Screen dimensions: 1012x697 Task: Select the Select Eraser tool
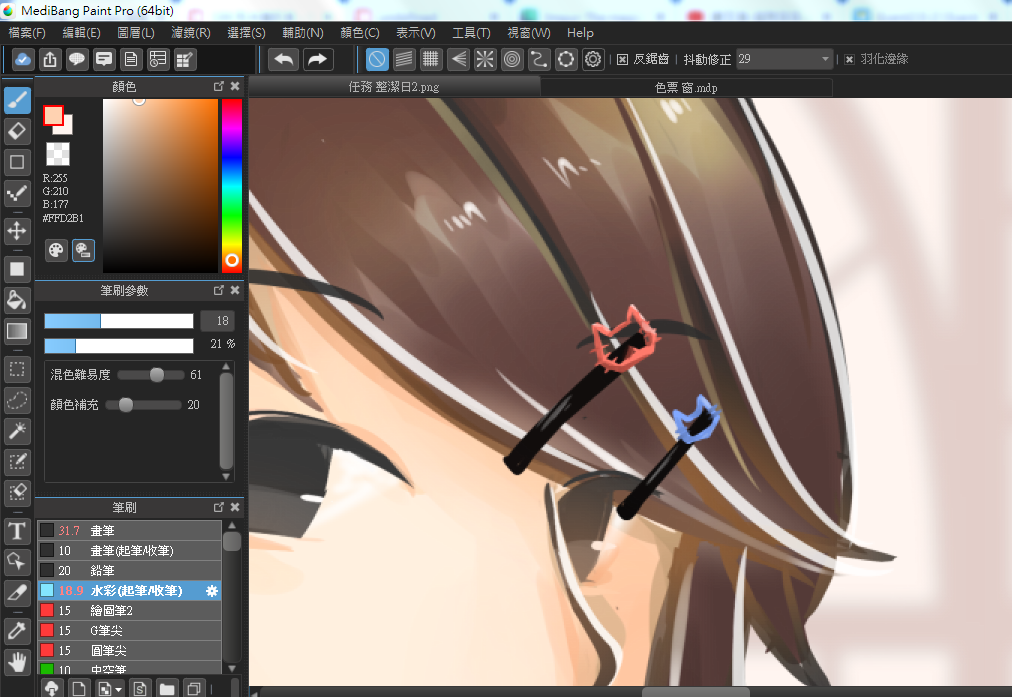(x=17, y=492)
